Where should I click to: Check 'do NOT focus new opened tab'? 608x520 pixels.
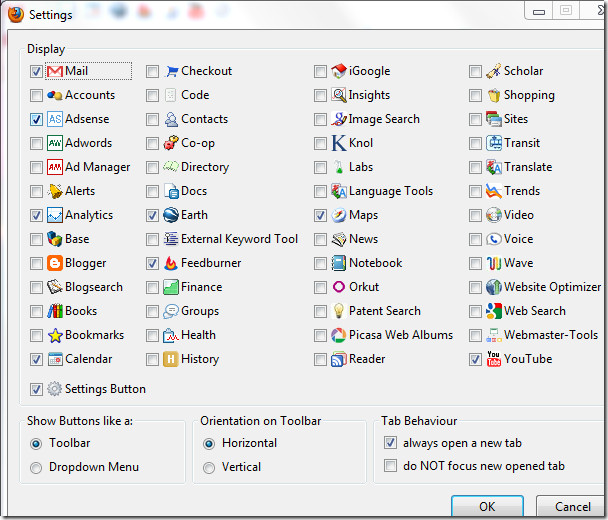(x=391, y=466)
